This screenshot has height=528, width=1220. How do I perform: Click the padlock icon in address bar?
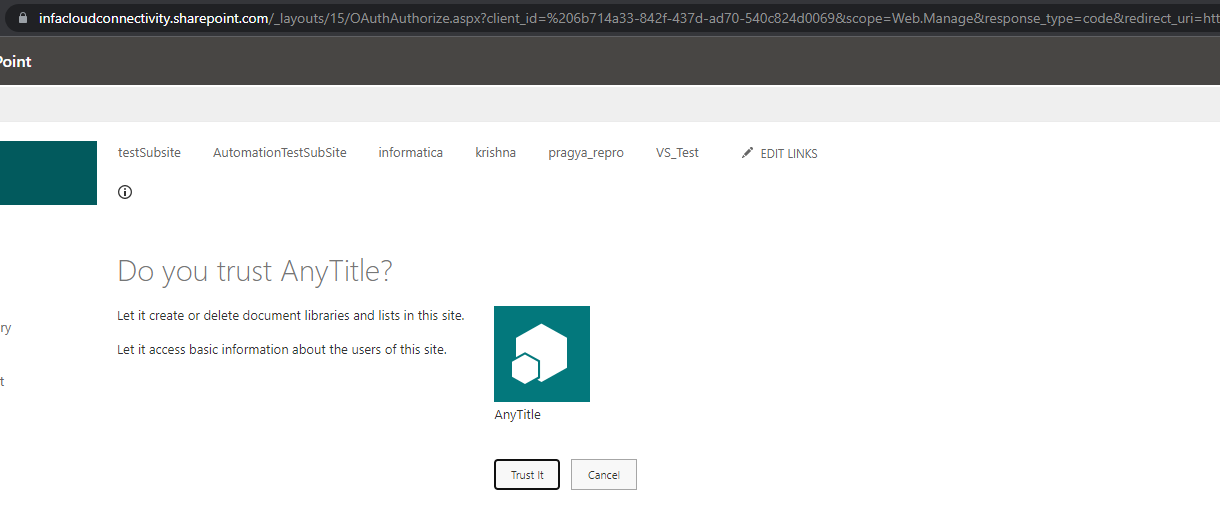tap(22, 18)
